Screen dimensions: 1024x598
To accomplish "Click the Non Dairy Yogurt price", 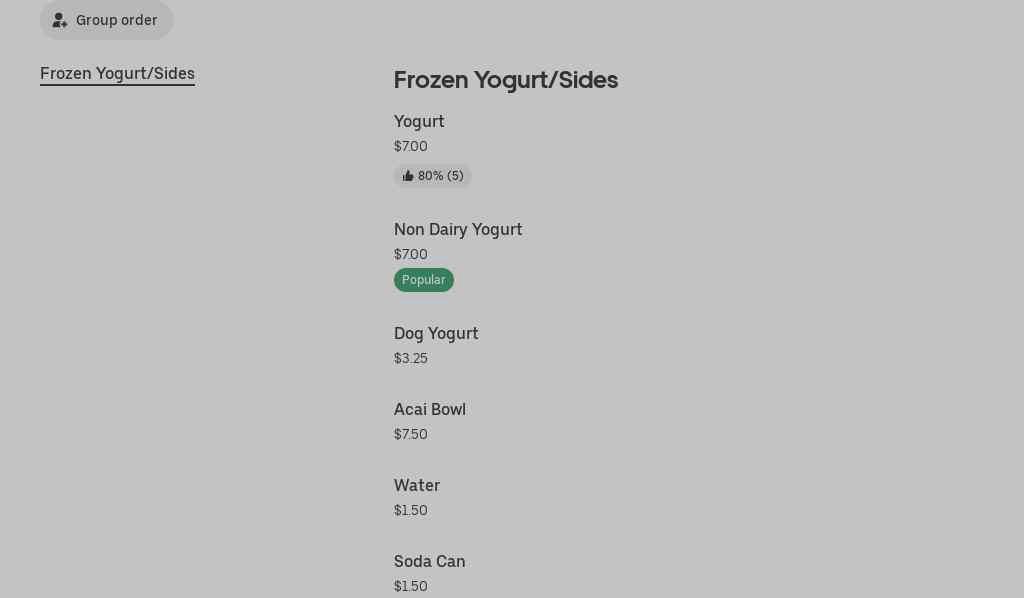I will [x=410, y=254].
